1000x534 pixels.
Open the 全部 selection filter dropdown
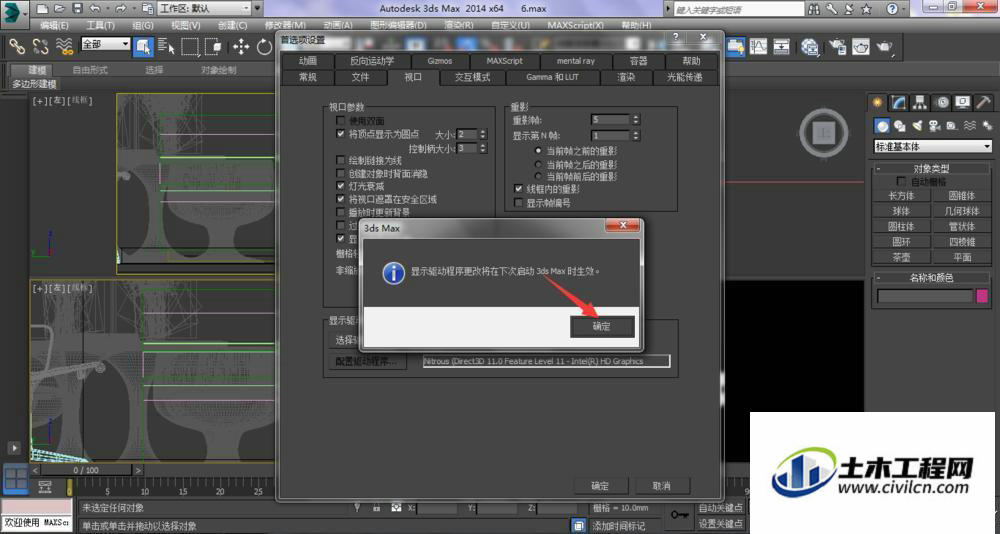tap(105, 44)
